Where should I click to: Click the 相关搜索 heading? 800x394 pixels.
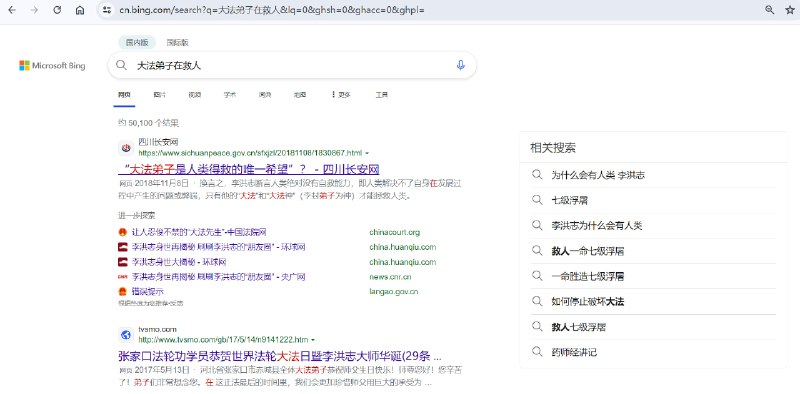[553, 148]
